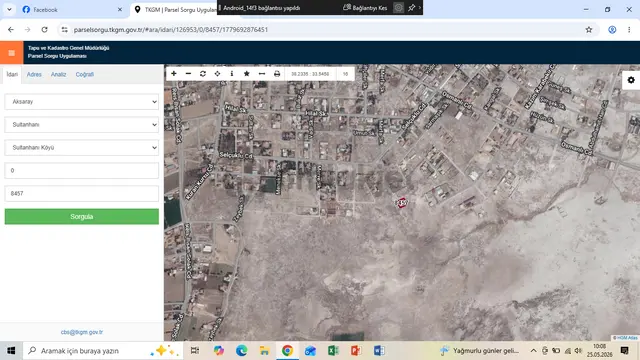Select the Coğrafi tab
Screen dimensions: 640x360
coord(85,74)
